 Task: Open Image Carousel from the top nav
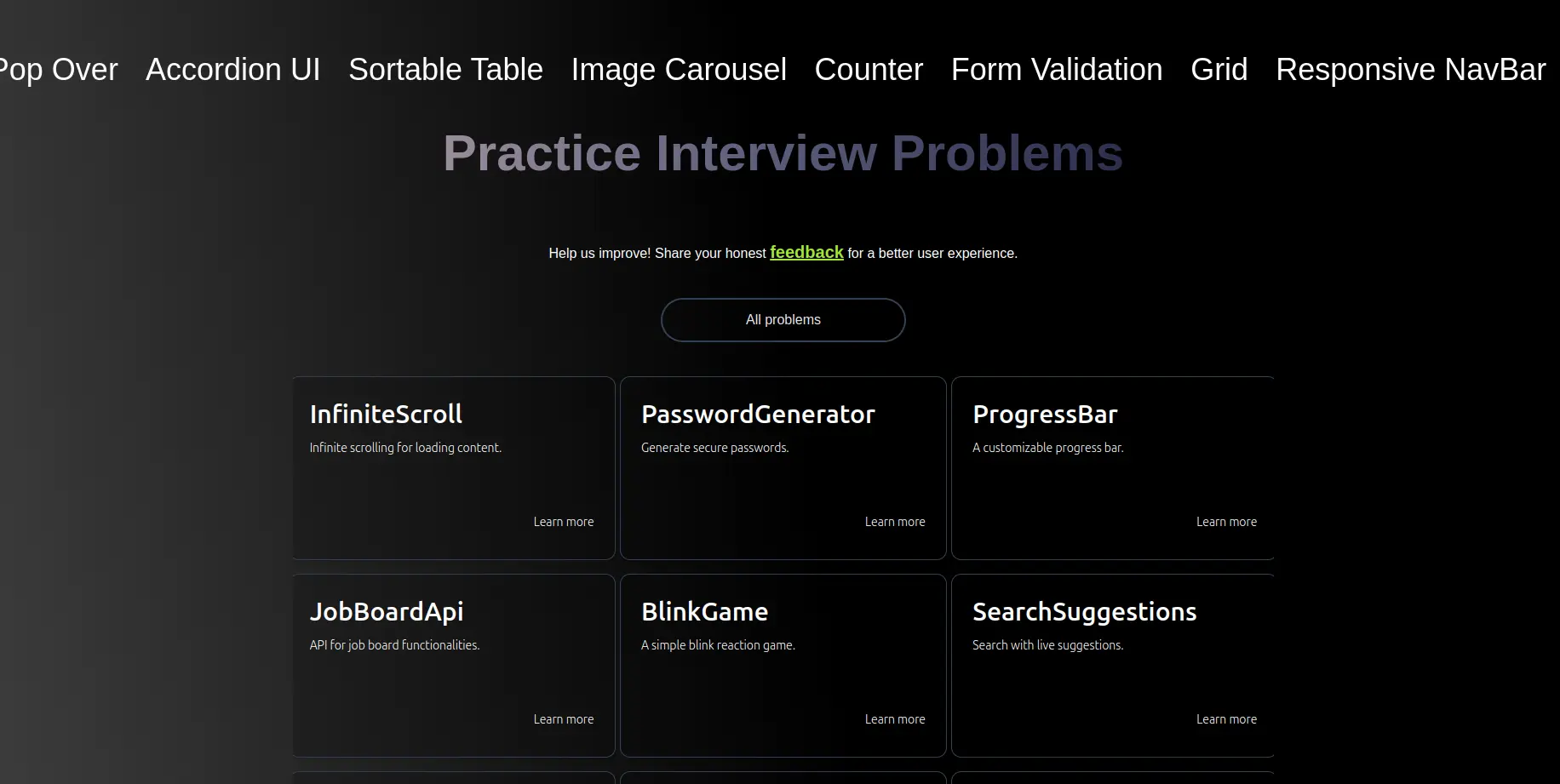click(x=679, y=70)
